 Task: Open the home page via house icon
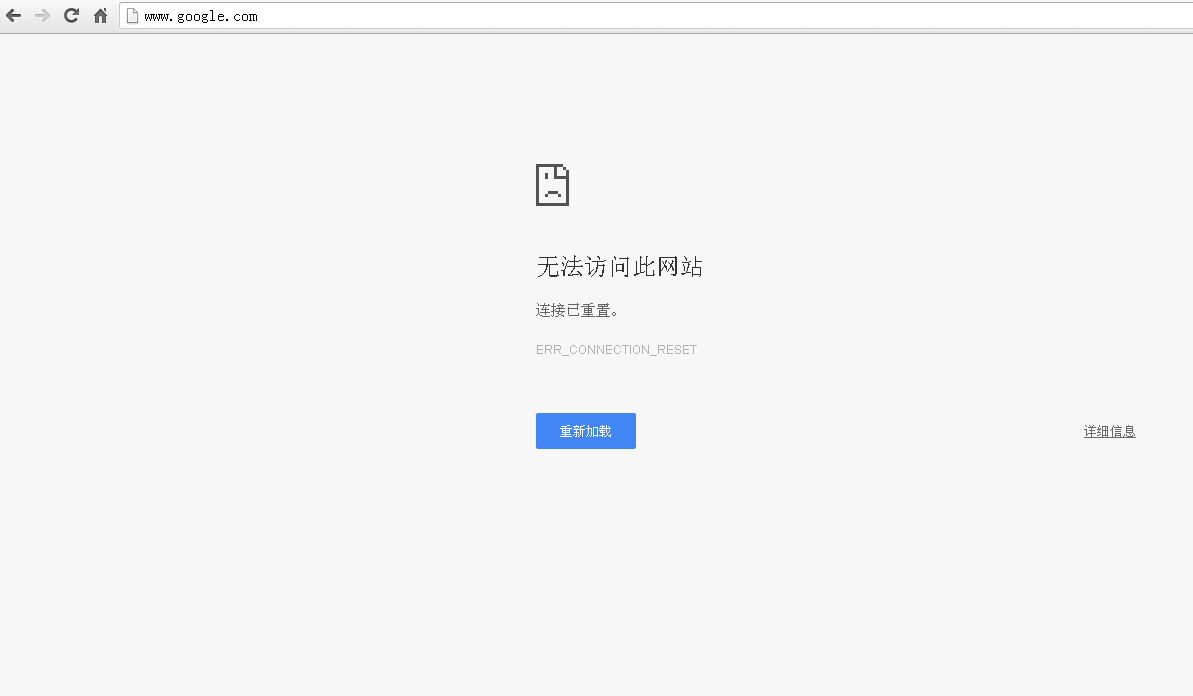pyautogui.click(x=100, y=16)
